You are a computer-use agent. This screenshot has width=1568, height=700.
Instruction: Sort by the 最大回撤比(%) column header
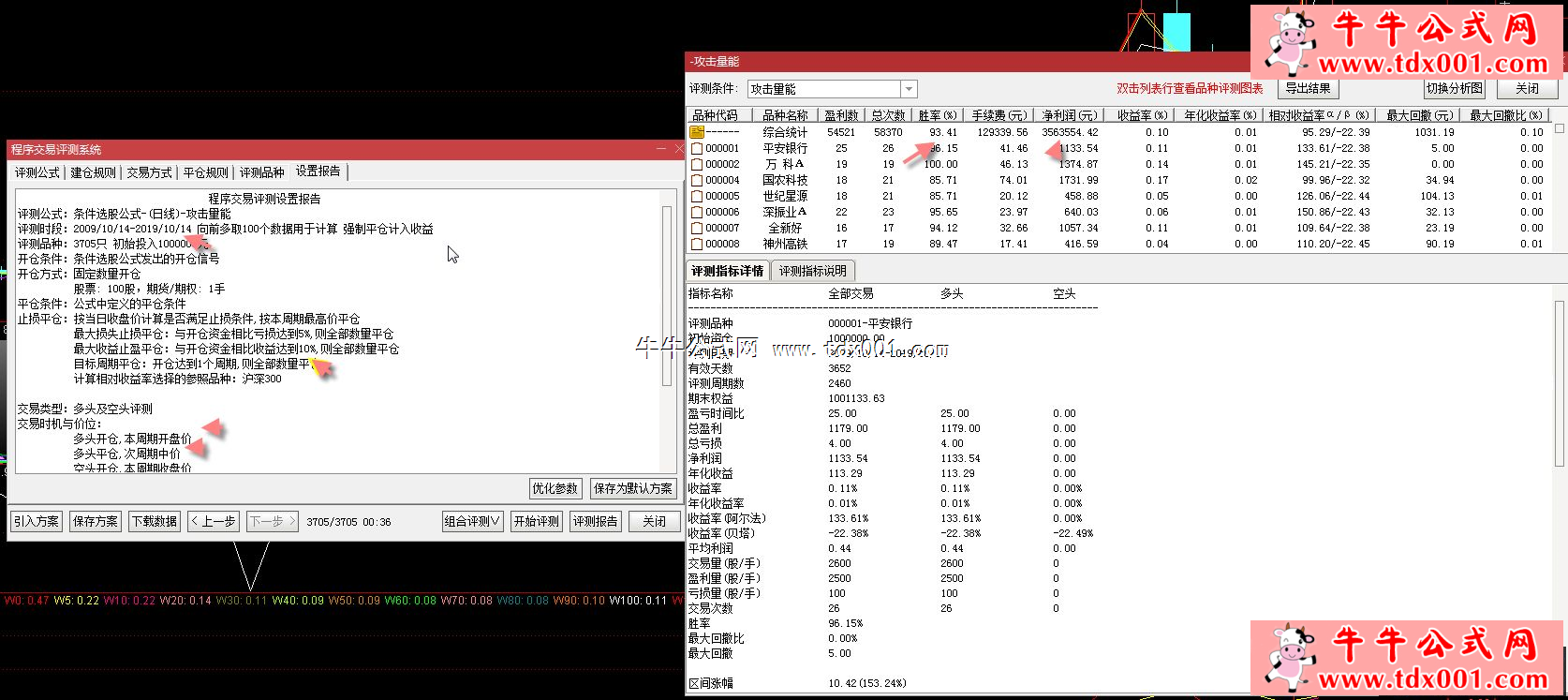[x=1505, y=115]
